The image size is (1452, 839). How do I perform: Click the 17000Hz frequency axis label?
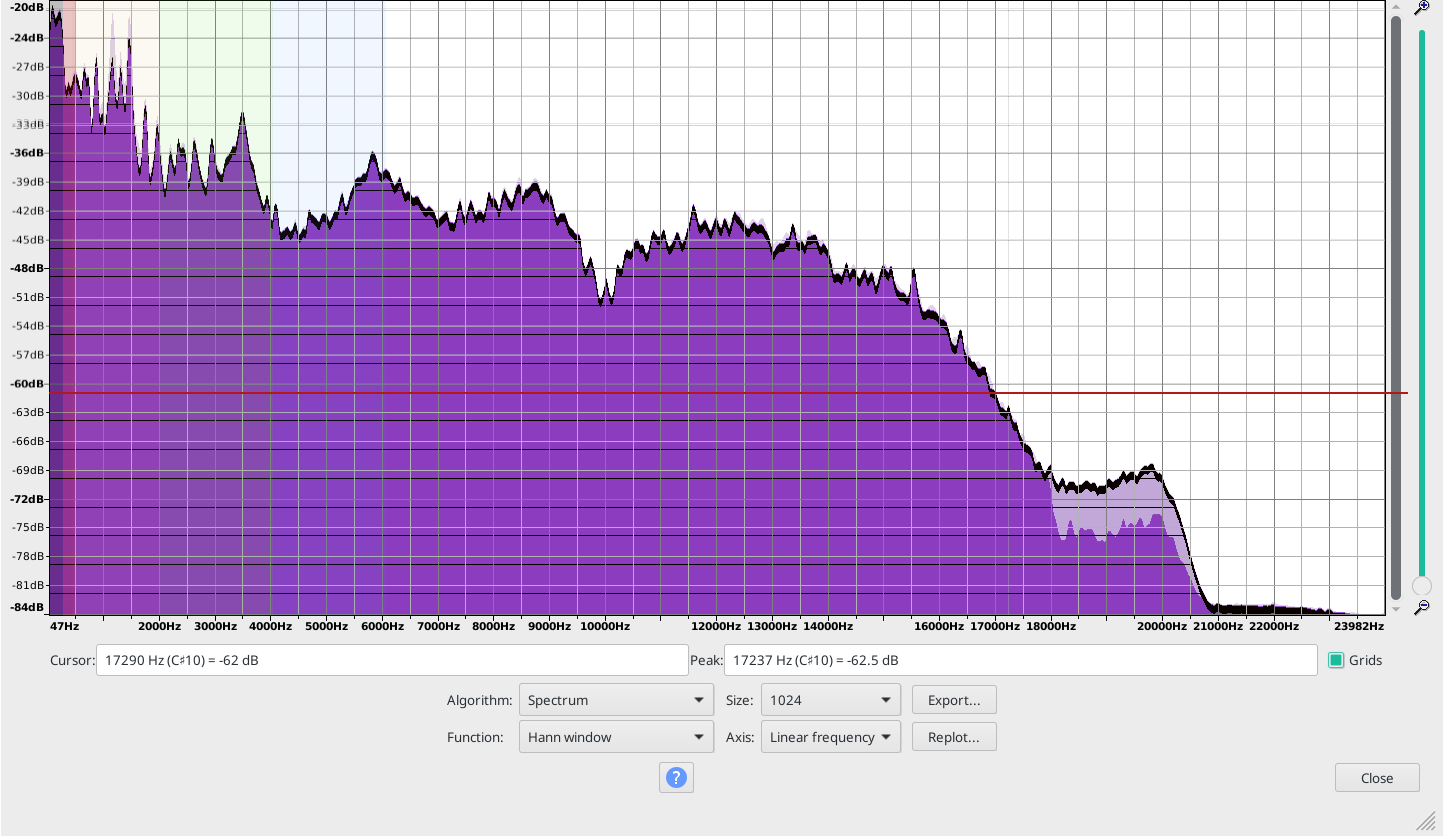pyautogui.click(x=994, y=626)
